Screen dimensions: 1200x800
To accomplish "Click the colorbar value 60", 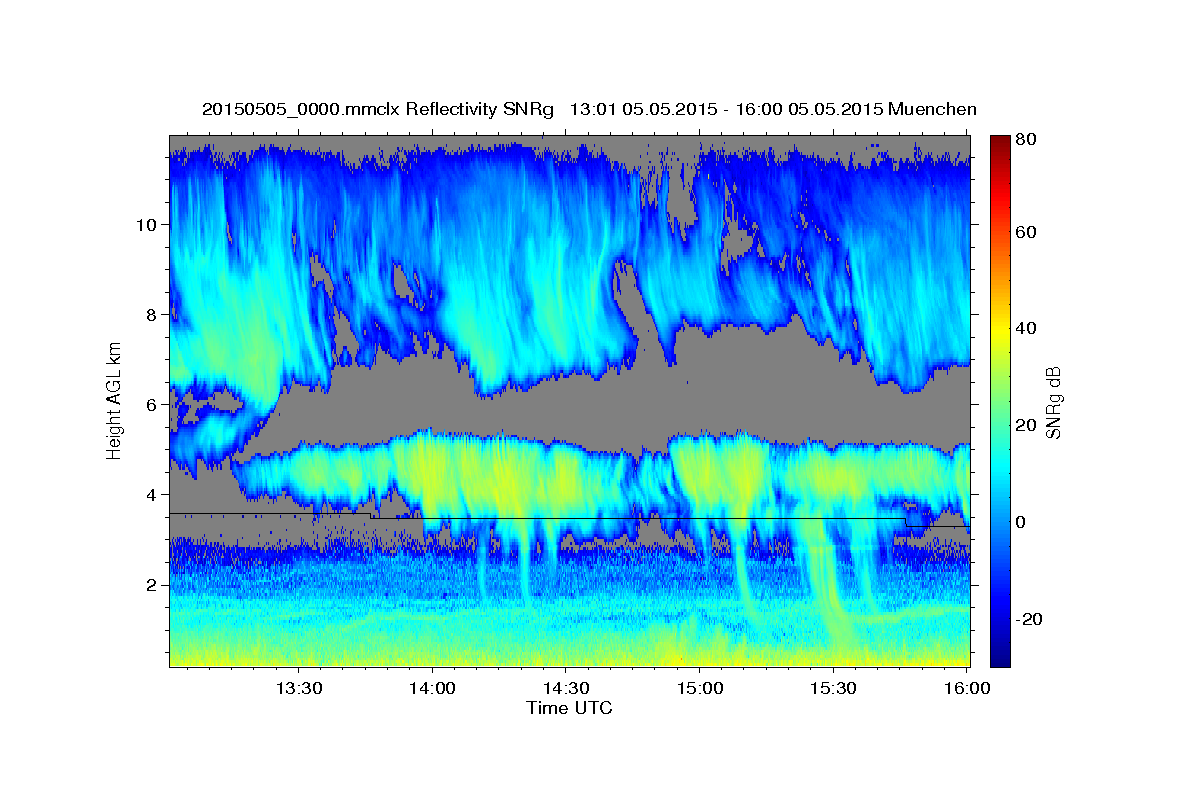I will click(x=1026, y=232).
